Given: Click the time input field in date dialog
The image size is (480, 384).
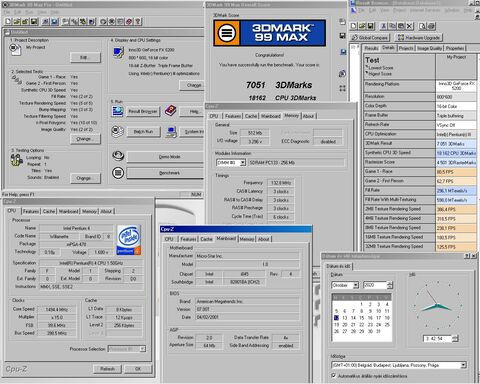Looking at the screenshot, I should tap(437, 339).
